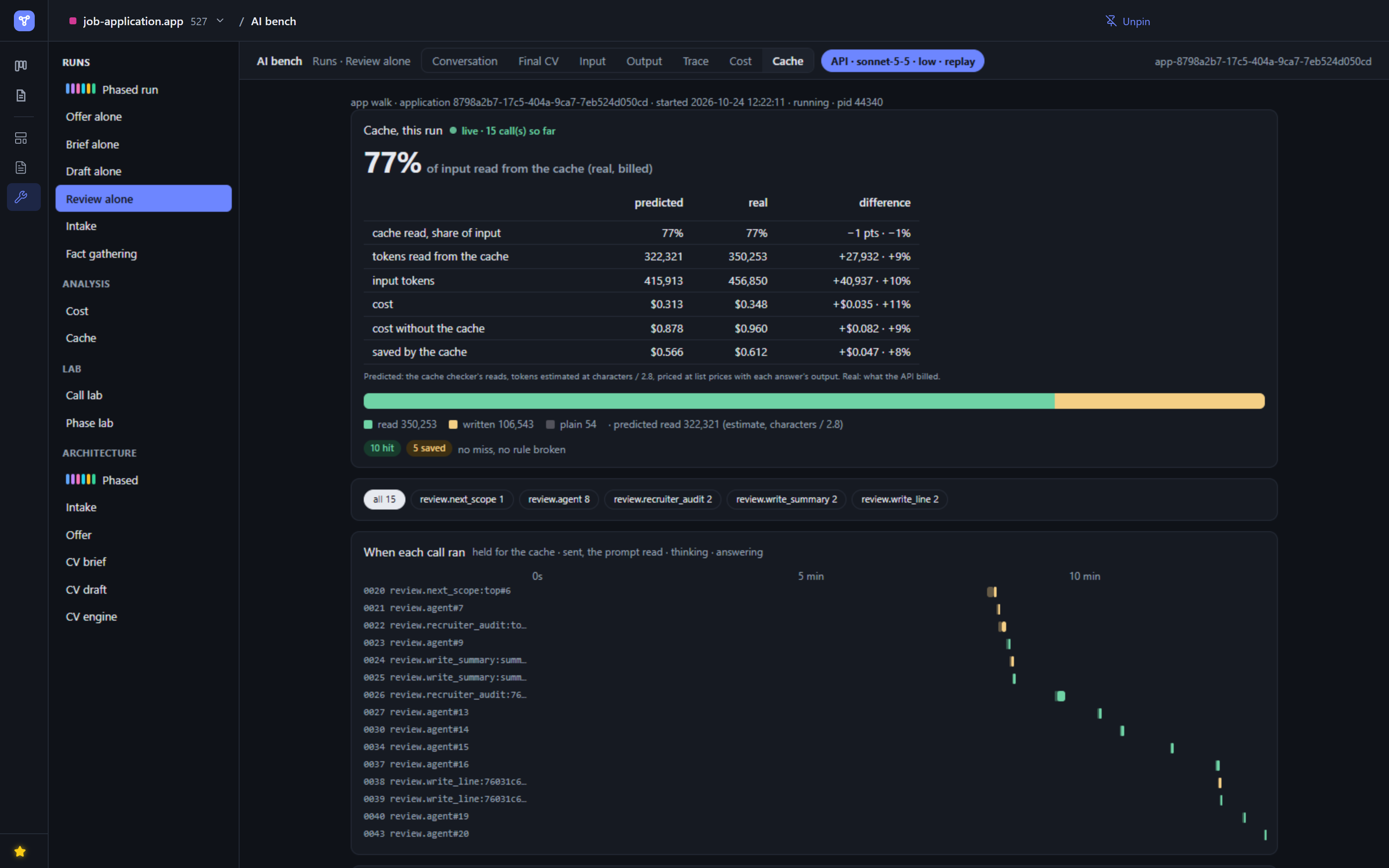1389x868 pixels.
Task: Open the Cost tab in header
Action: 740,62
